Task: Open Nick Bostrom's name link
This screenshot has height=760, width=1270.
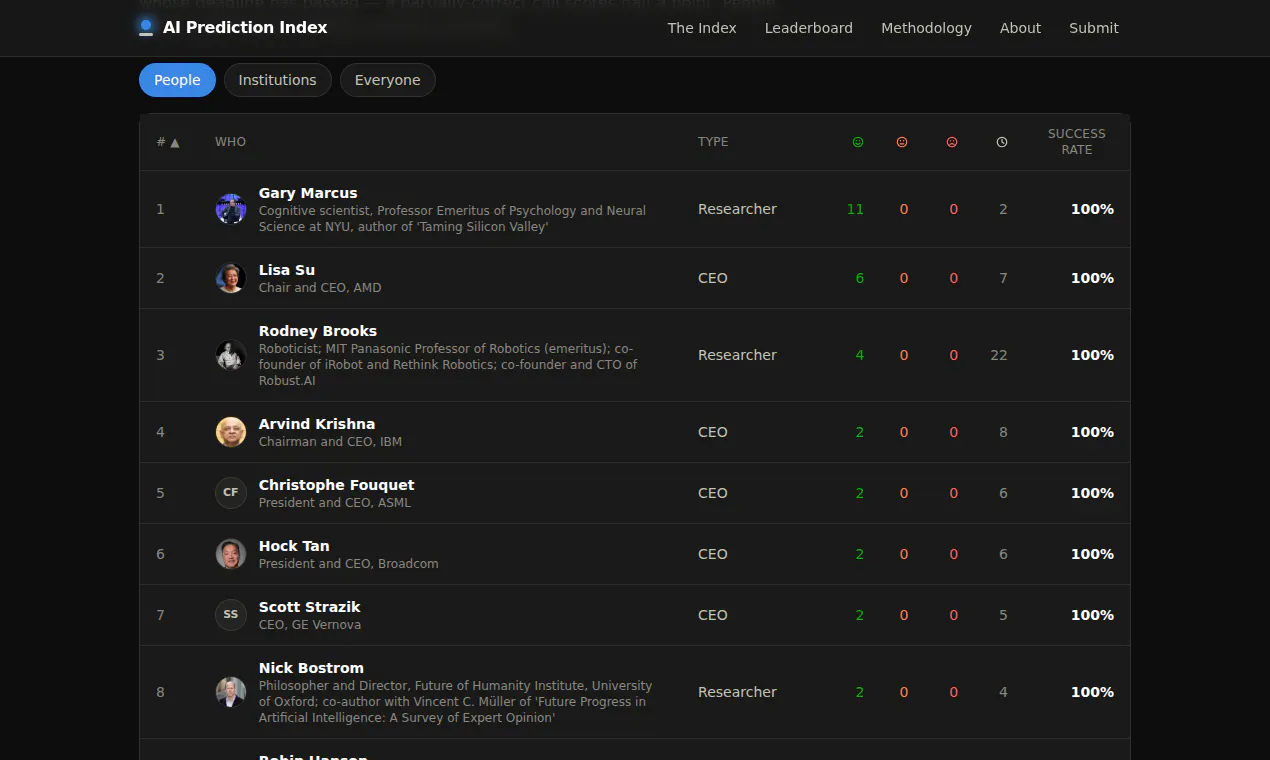Action: pyautogui.click(x=311, y=668)
